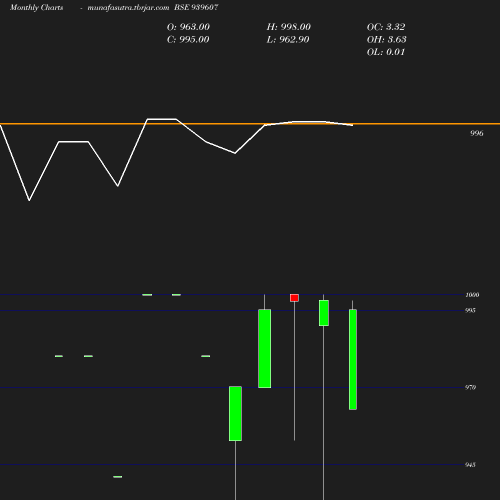Click the "OL: 0.01" reading
Image resolution: width=500 pixels, height=500 pixels.
(x=386, y=52)
